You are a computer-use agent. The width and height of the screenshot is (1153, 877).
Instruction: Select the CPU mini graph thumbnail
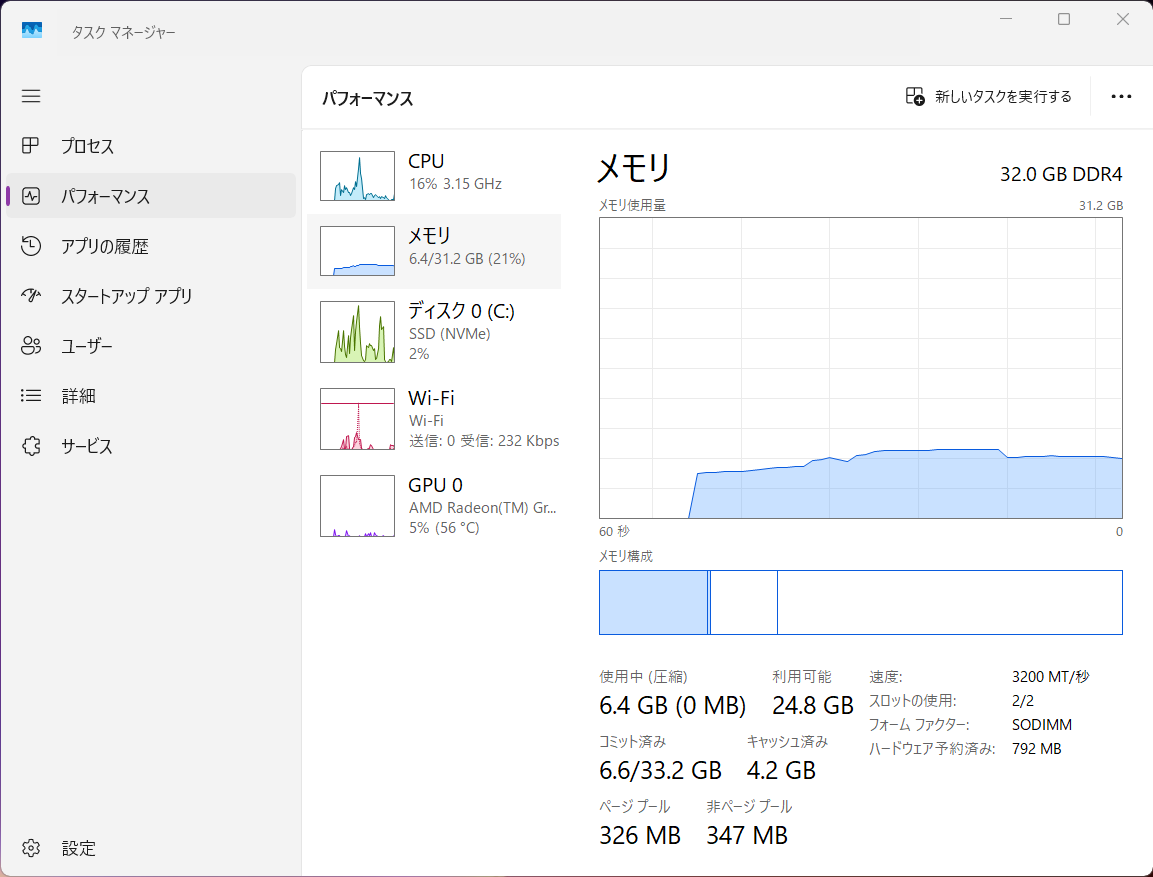click(x=357, y=176)
